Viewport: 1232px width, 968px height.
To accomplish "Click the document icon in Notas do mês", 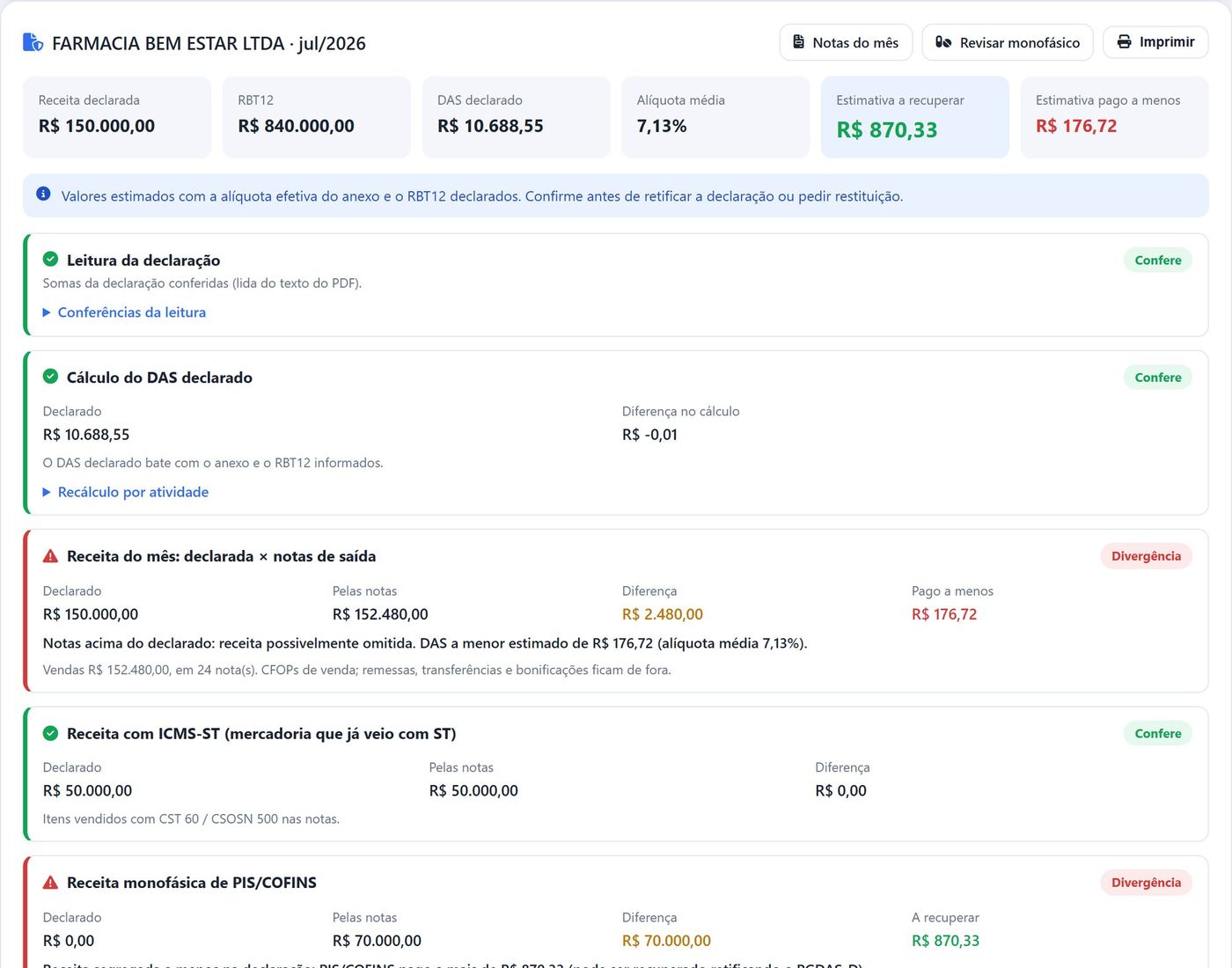I will 799,42.
